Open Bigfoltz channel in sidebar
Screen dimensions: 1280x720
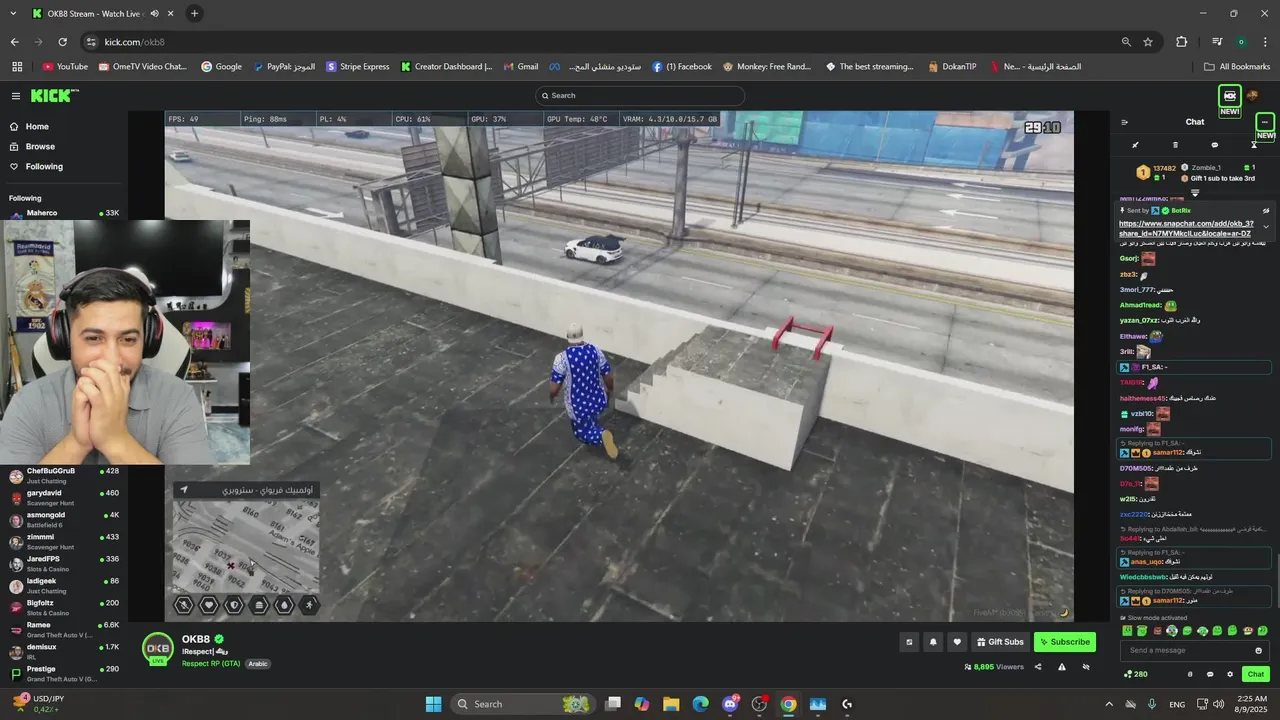64,607
